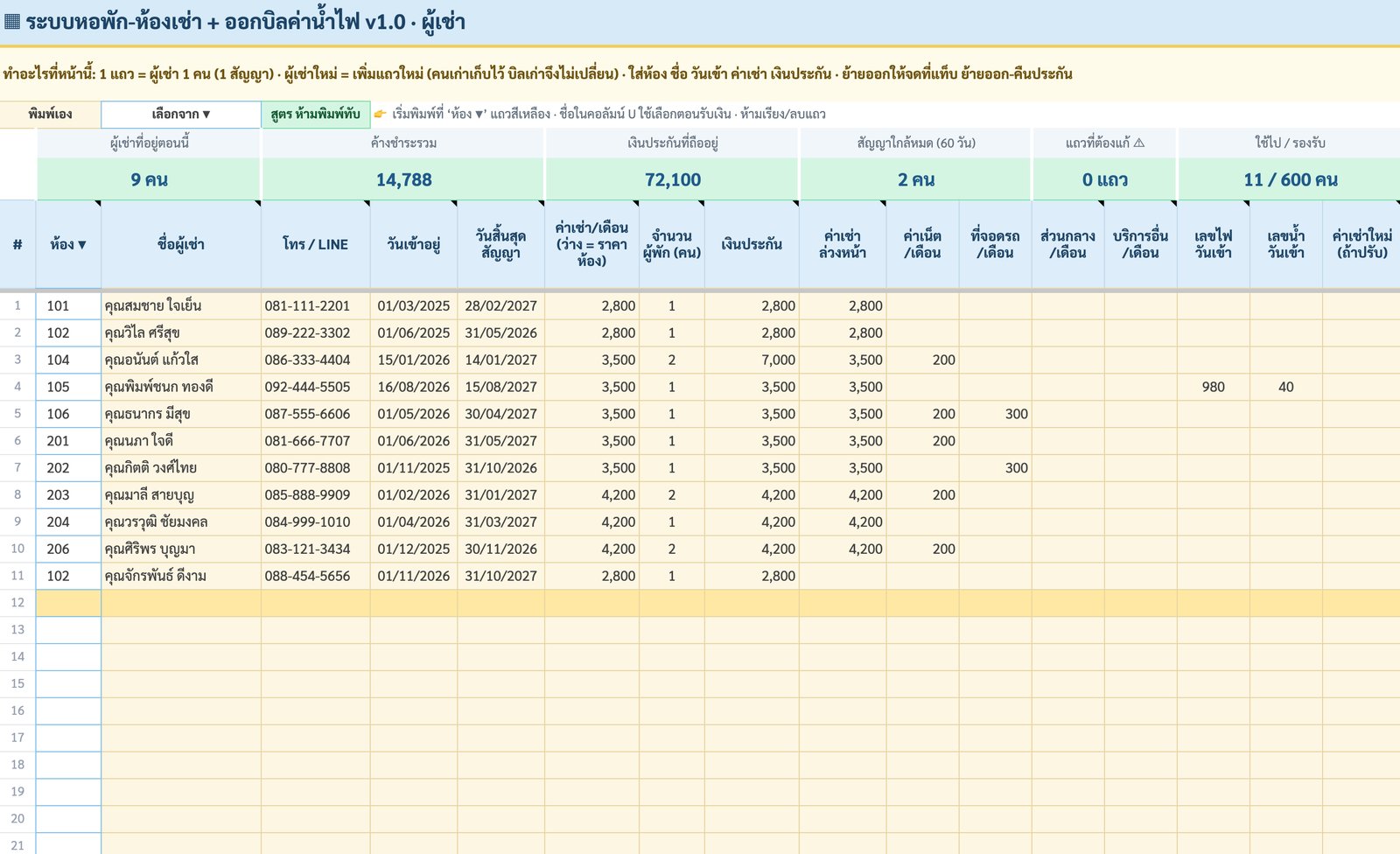Click the 'ที่จอดรถ/เดือน' column header

(995, 244)
